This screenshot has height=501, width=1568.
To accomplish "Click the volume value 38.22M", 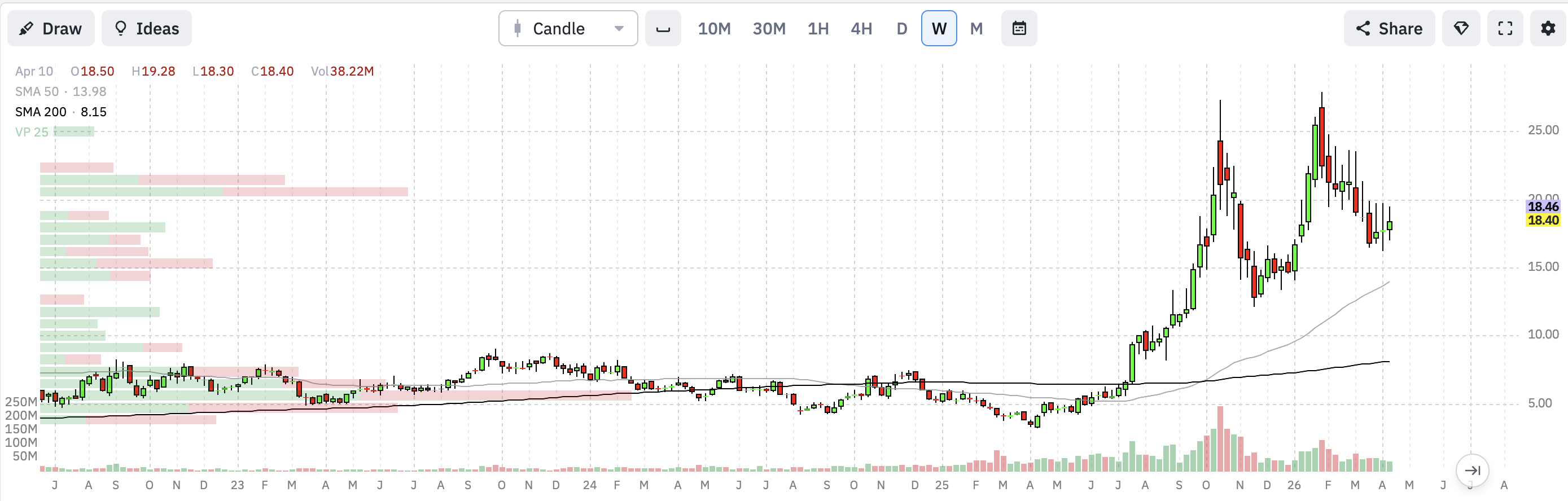I will pyautogui.click(x=352, y=71).
